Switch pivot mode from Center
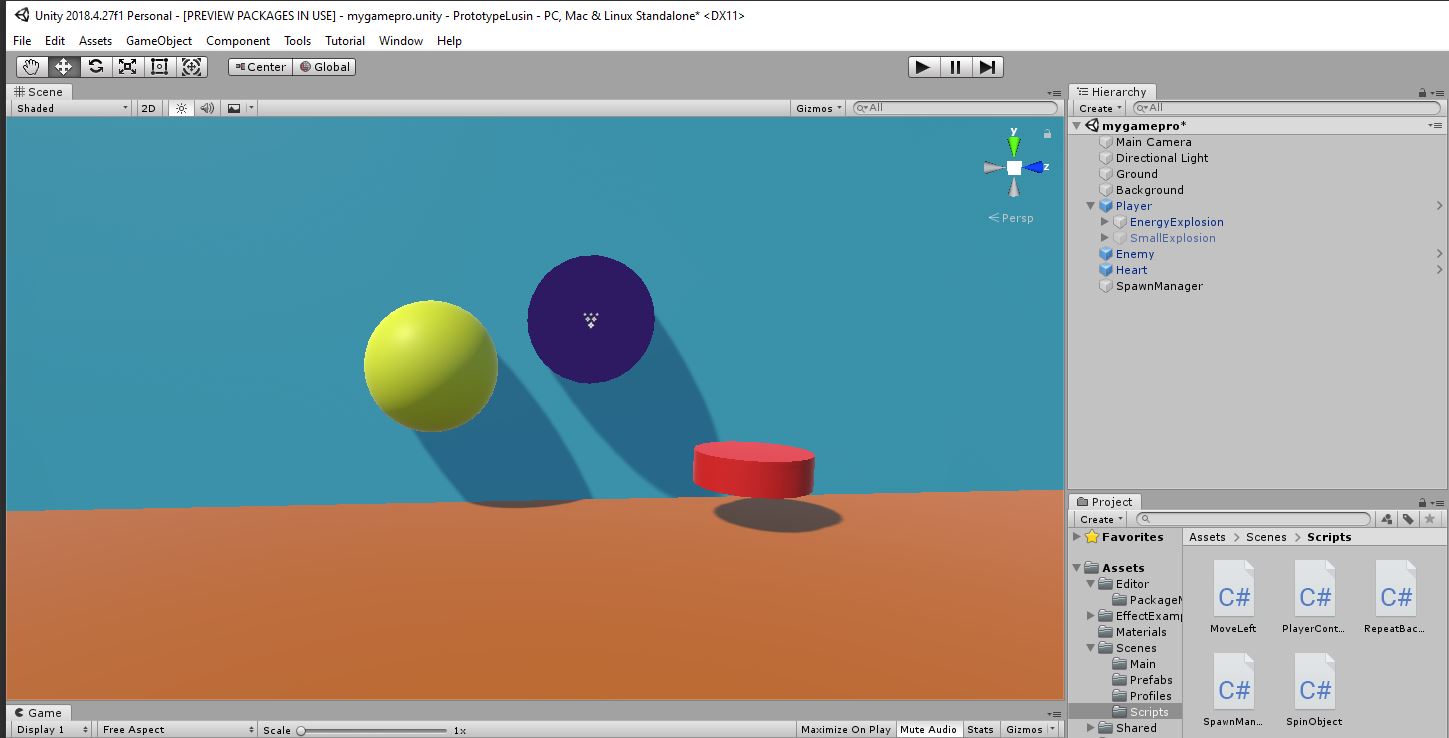This screenshot has width=1449, height=738. pyautogui.click(x=259, y=67)
